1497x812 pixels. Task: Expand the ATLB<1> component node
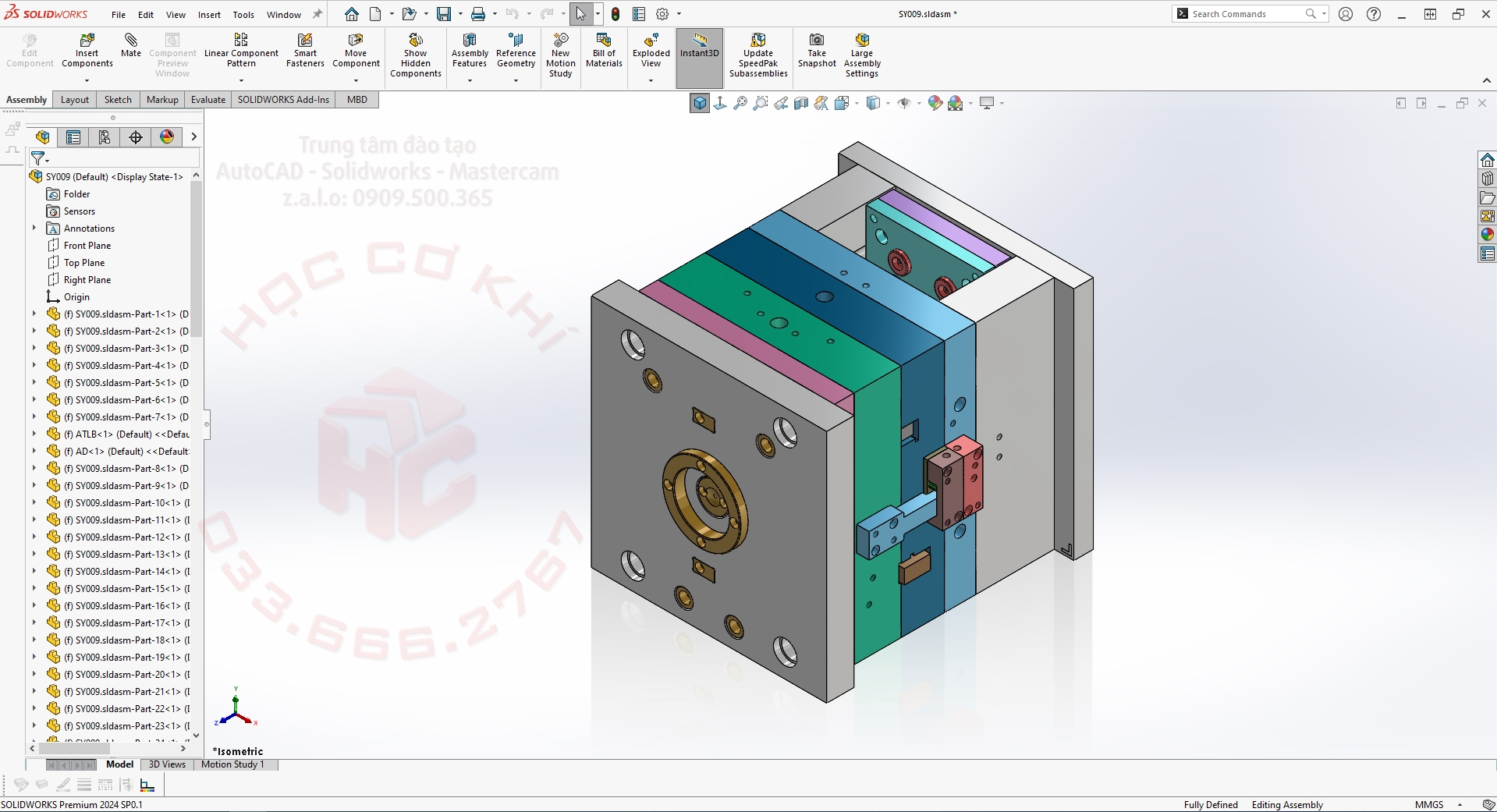[x=34, y=434]
